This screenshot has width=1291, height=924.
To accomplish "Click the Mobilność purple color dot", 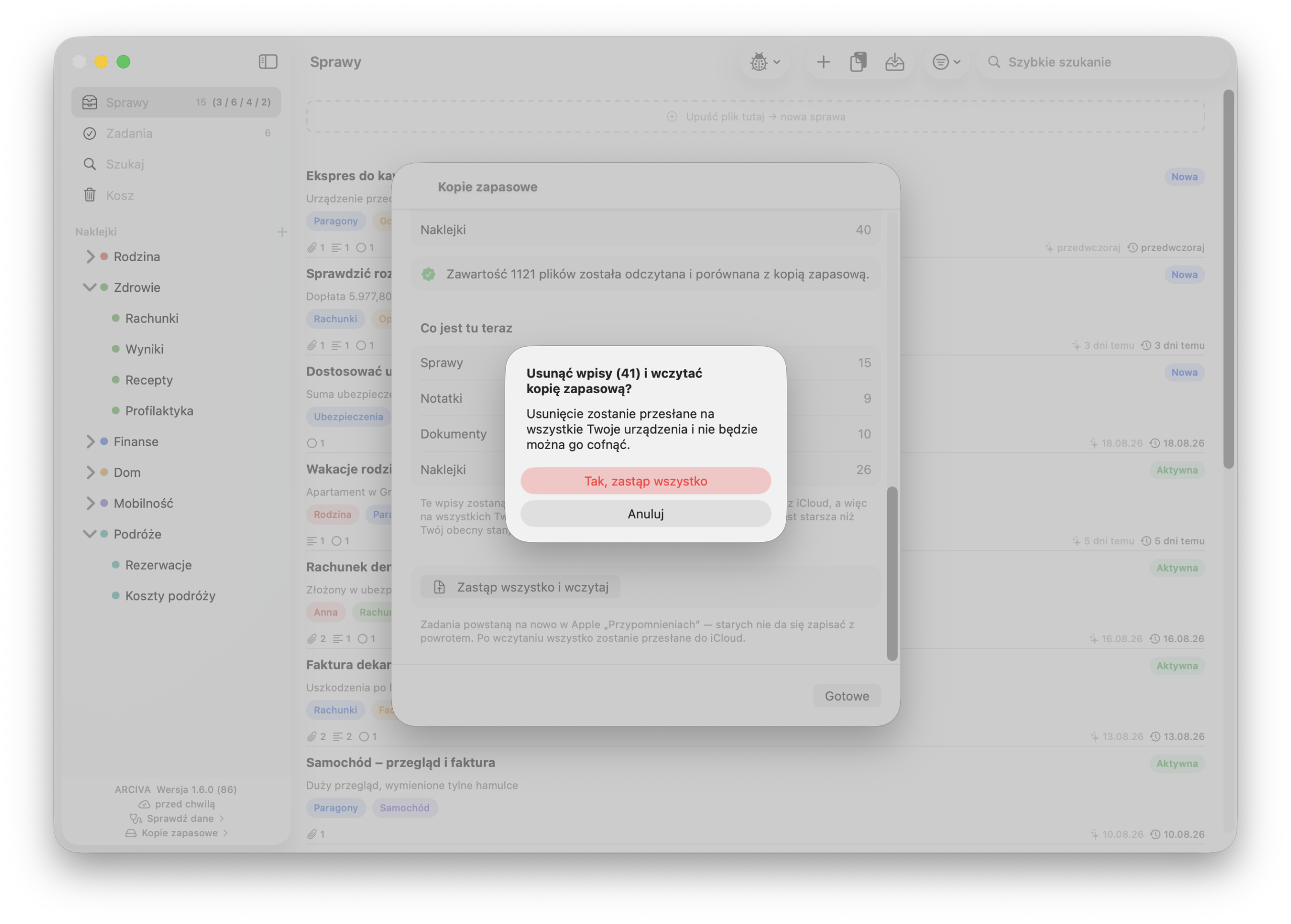I will [x=104, y=503].
